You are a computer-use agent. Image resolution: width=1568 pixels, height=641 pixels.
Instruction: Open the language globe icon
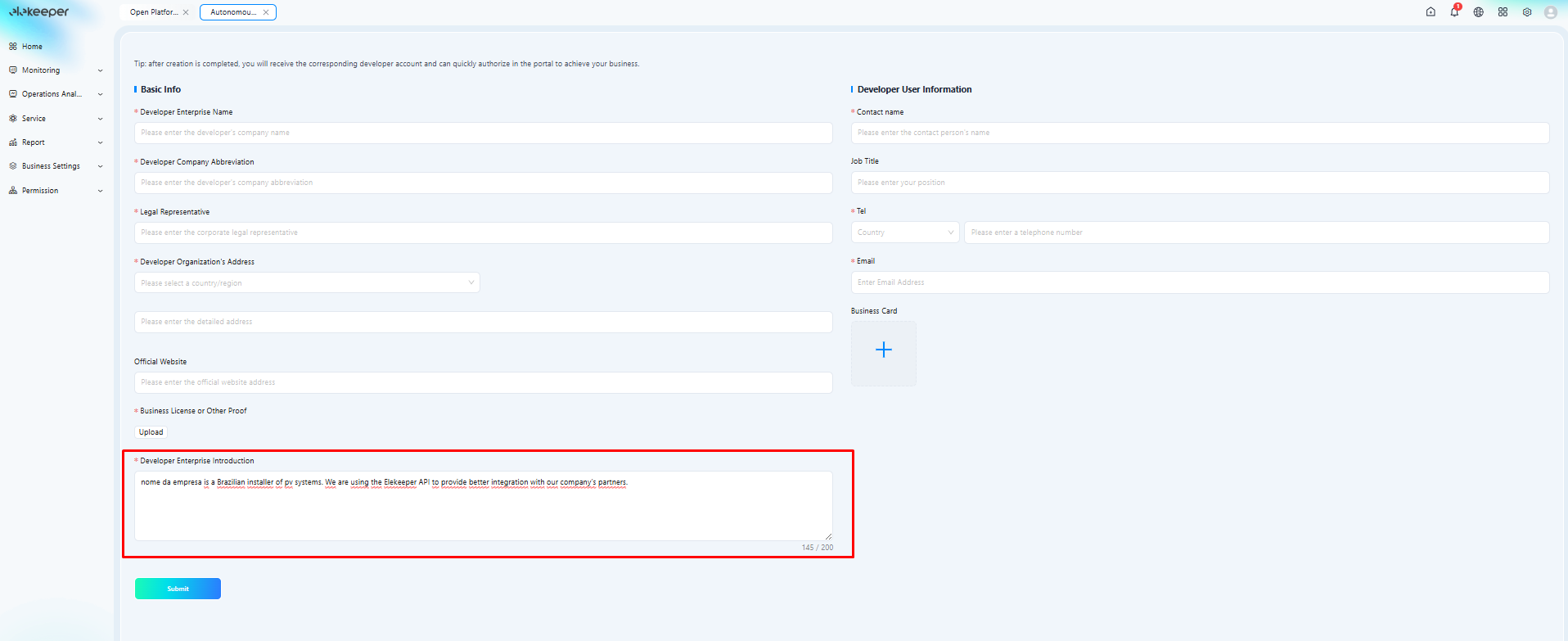[1479, 12]
